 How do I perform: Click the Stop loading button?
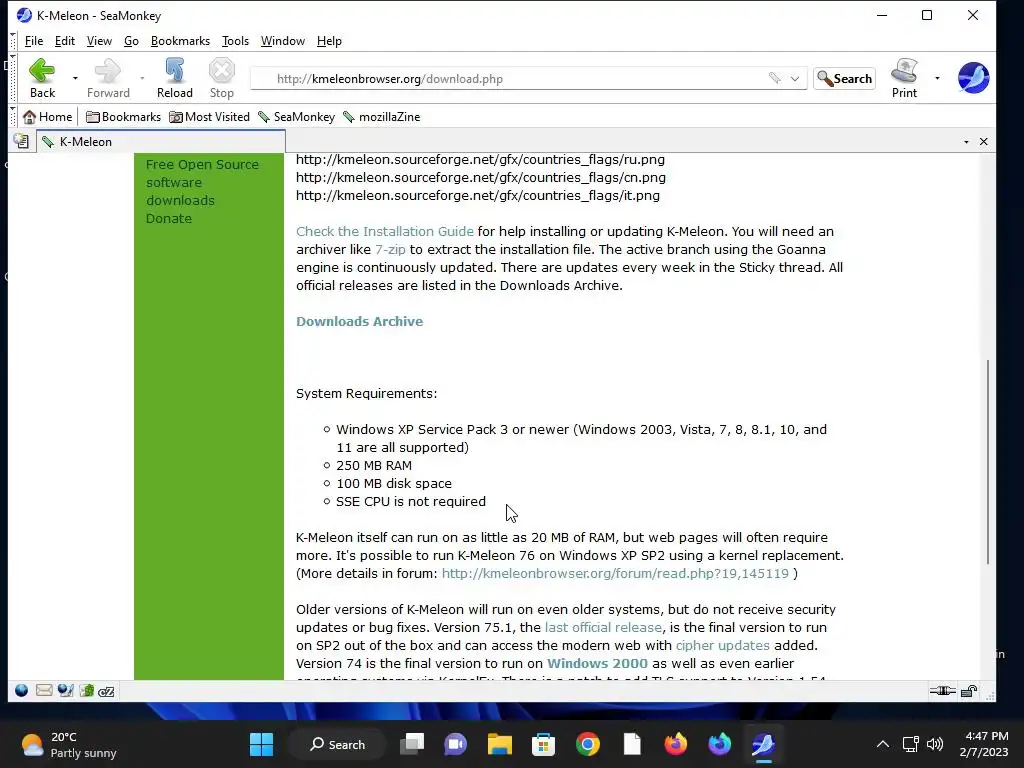coord(221,78)
